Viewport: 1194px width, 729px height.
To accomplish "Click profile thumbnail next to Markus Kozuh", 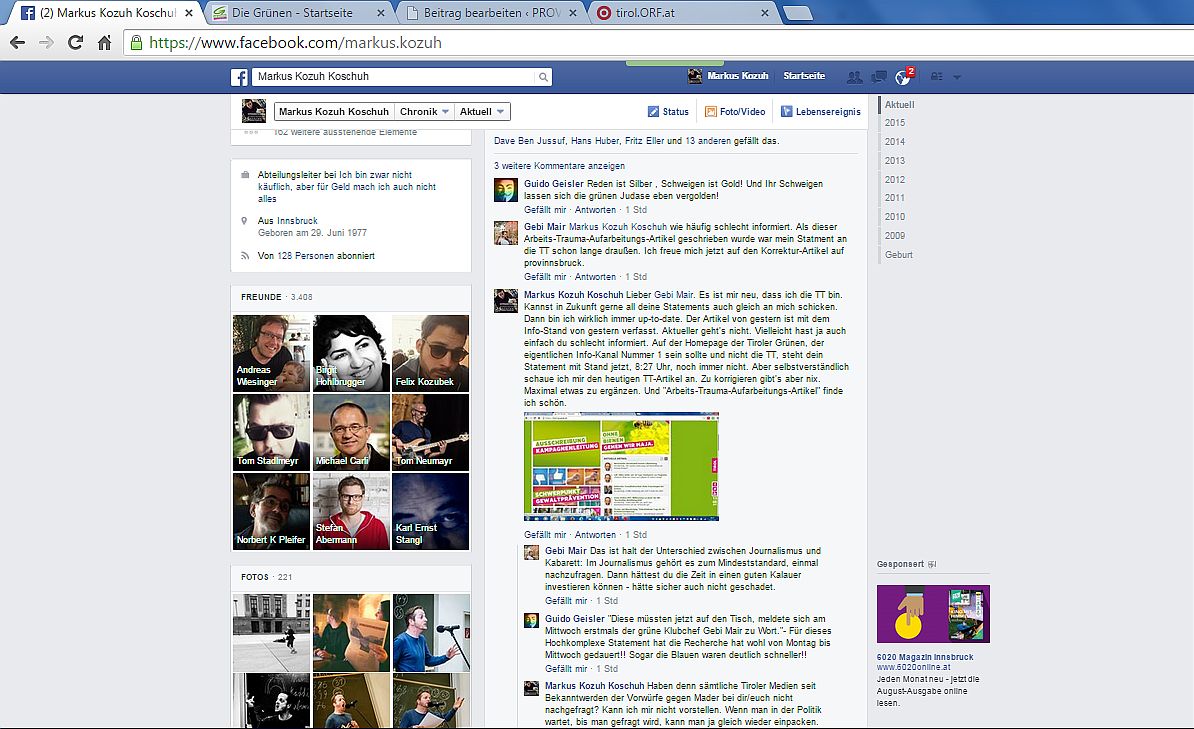I will tap(694, 76).
